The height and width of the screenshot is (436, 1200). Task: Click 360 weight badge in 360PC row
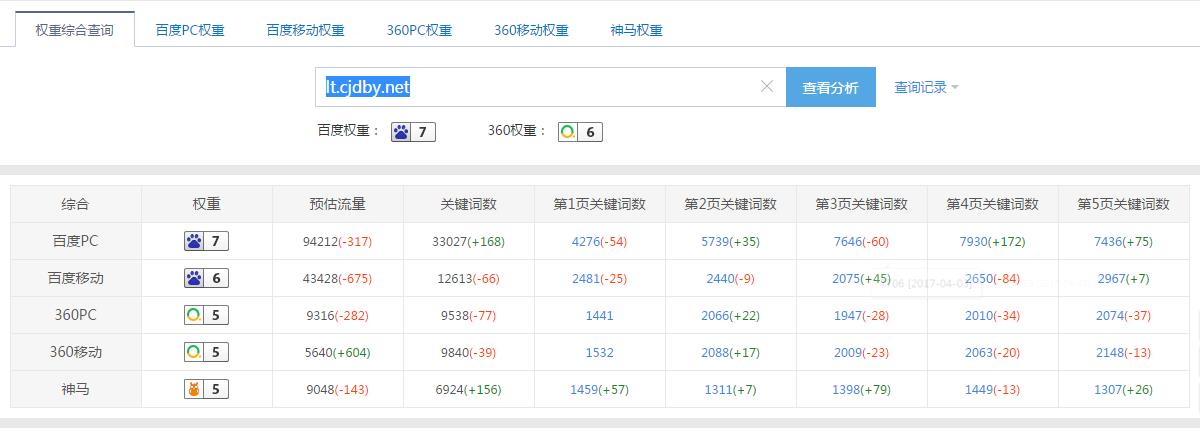(206, 315)
